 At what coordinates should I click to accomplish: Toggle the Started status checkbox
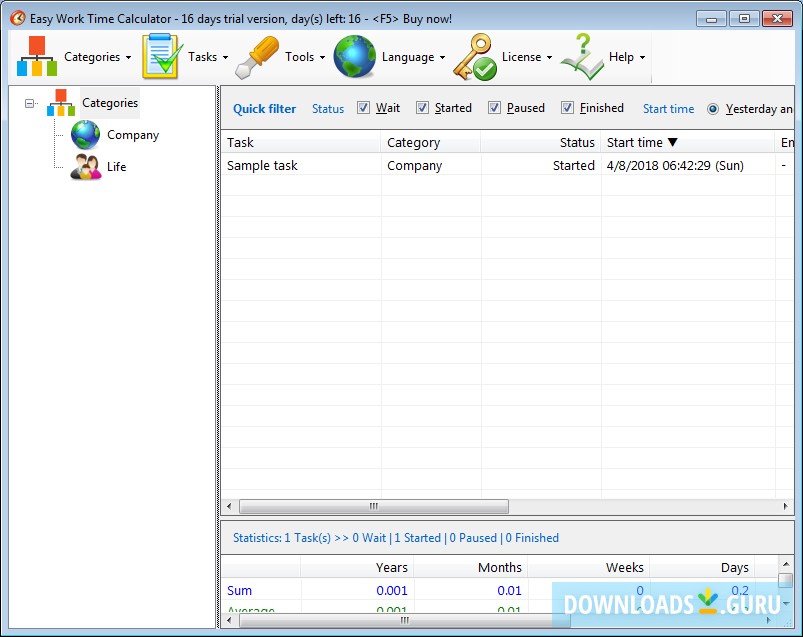coord(422,108)
